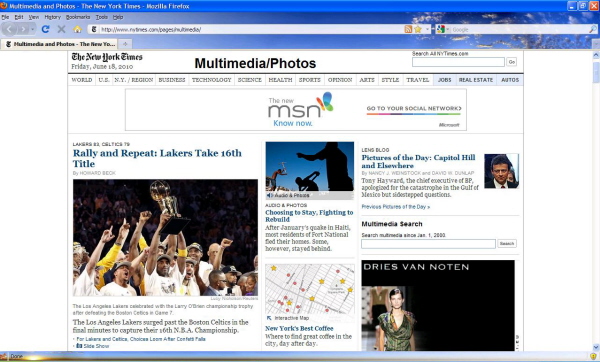600x362 pixels.
Task: Click the Multimedia Search button
Action: coord(507,244)
